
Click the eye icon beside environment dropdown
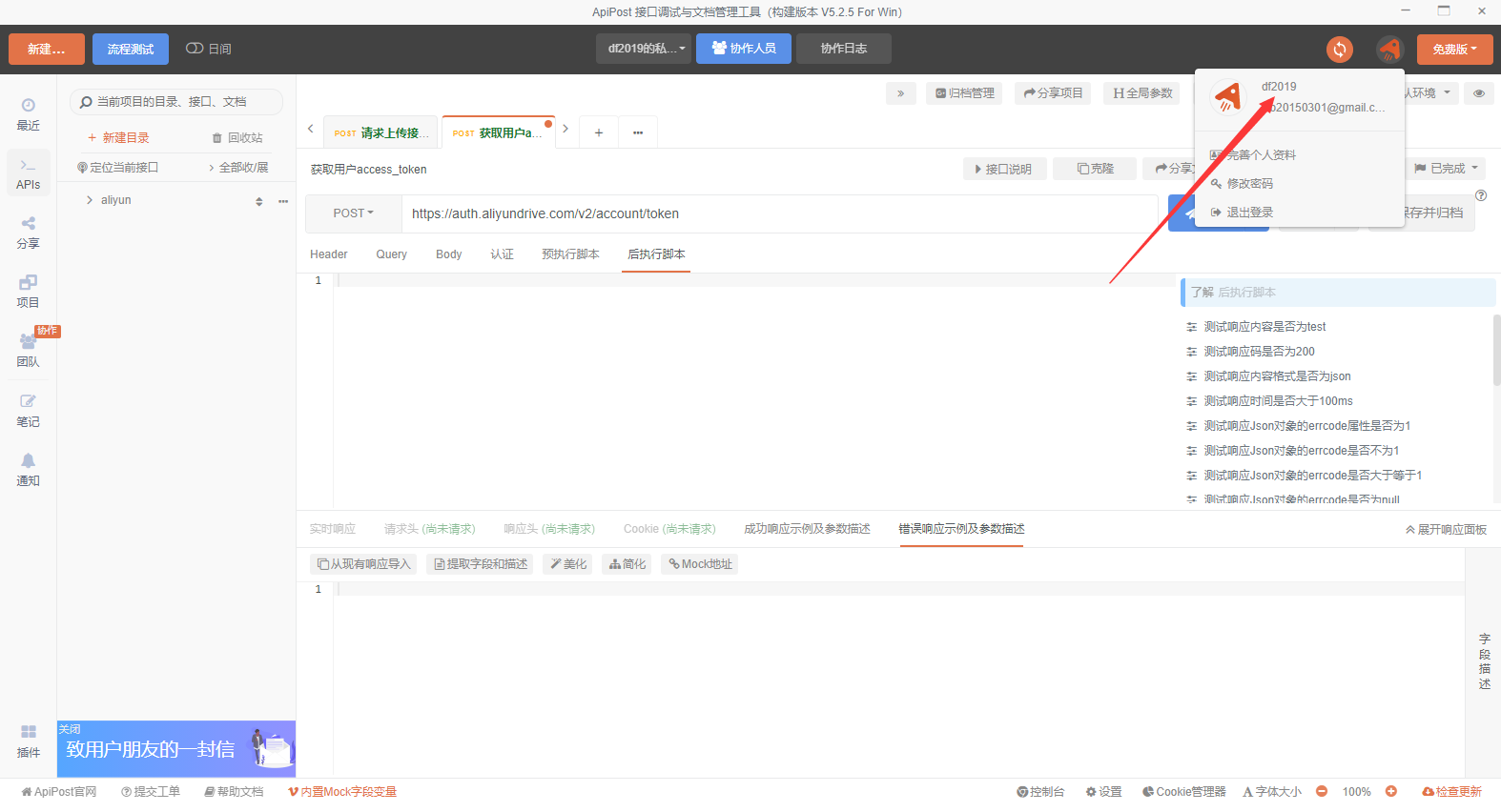pos(1478,93)
